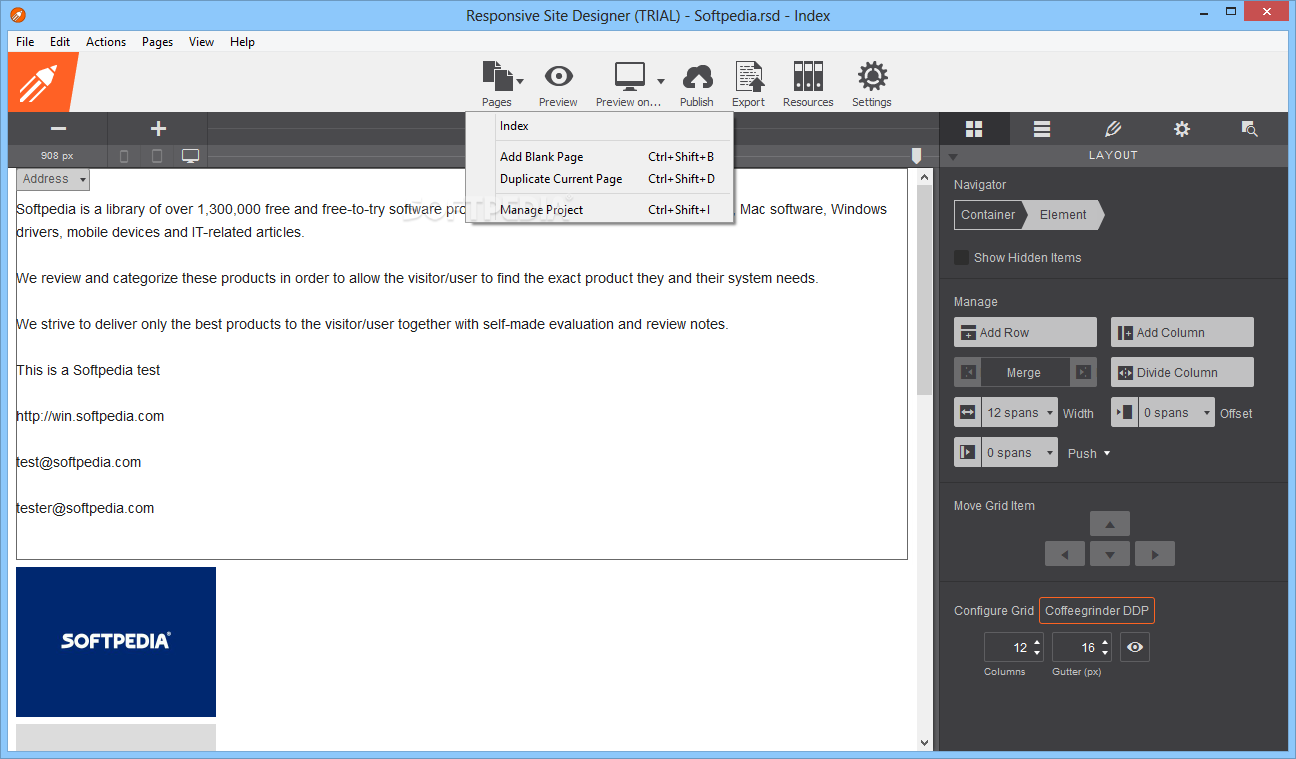The image size is (1296, 759).
Task: Decrease Gutter value with down stepper
Action: [x=1106, y=653]
